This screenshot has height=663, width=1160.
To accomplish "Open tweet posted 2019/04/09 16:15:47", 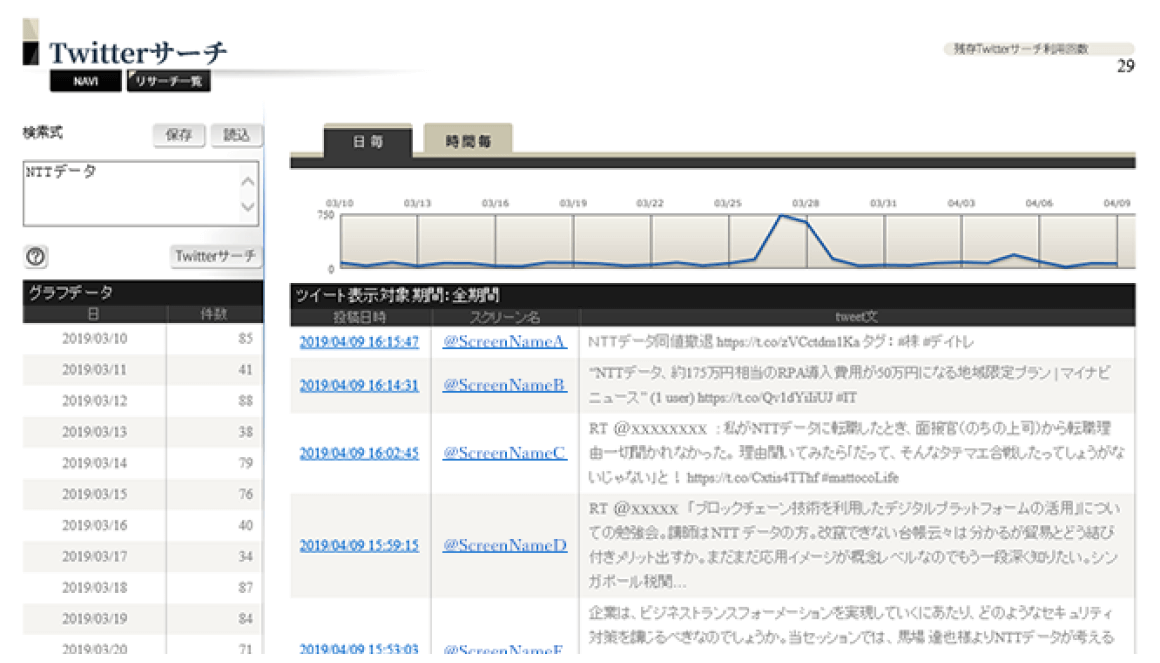I will [359, 342].
